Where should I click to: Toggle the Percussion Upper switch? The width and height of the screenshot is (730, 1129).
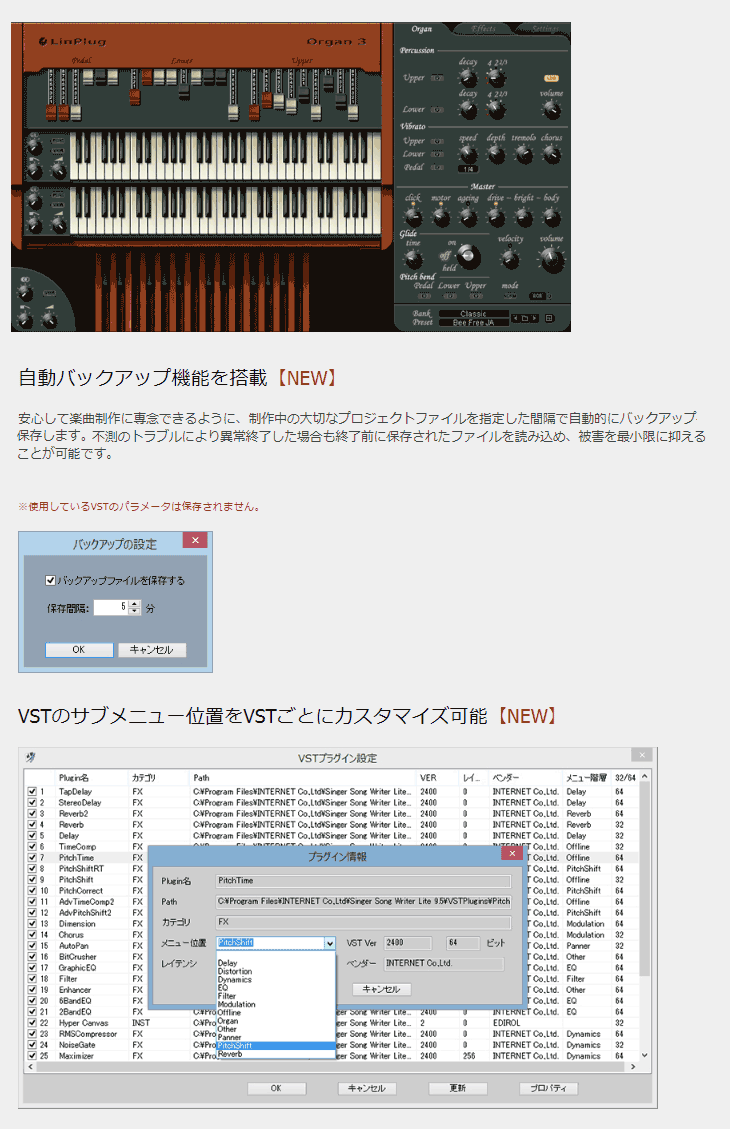(x=437, y=78)
